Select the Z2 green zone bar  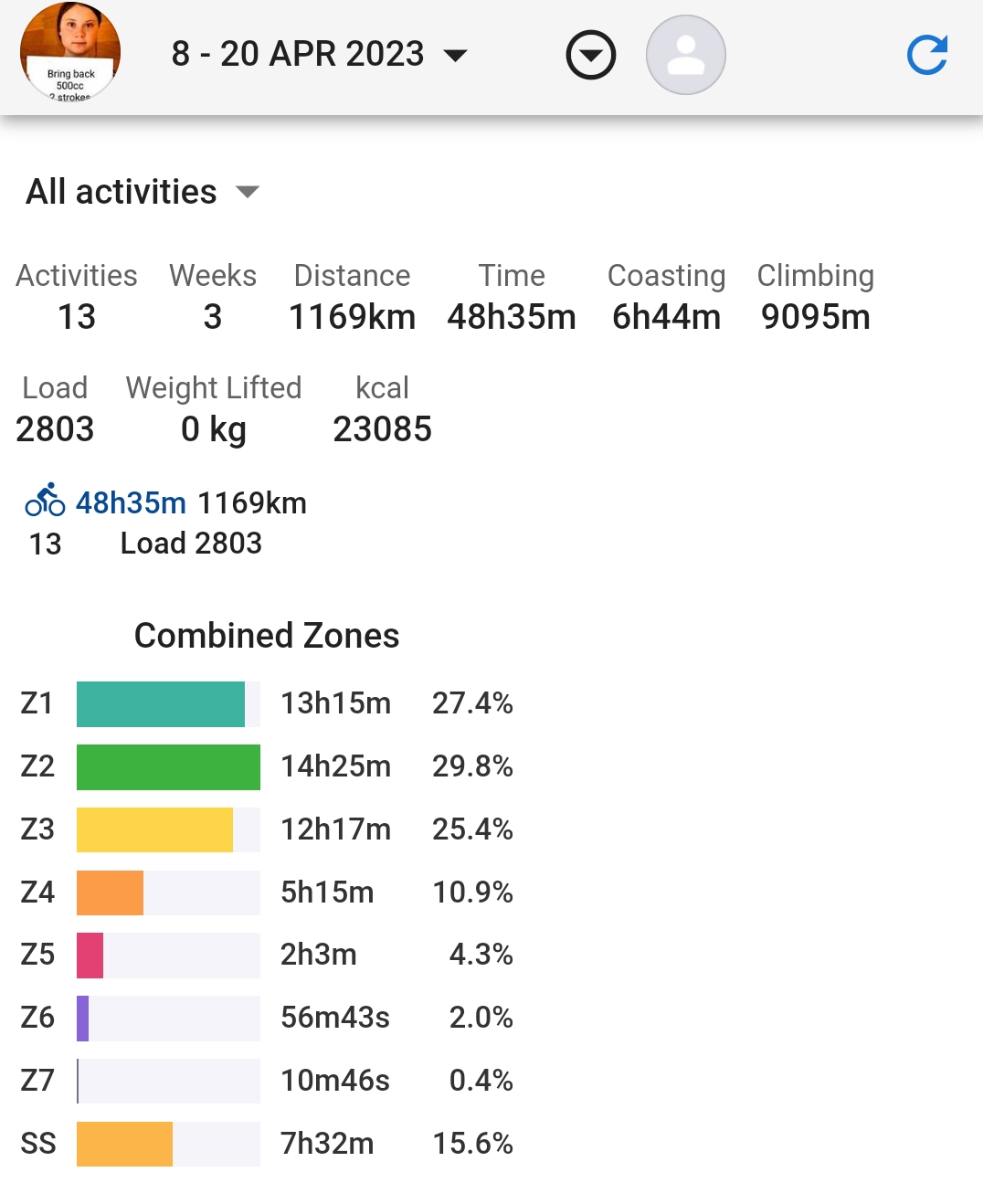[168, 766]
